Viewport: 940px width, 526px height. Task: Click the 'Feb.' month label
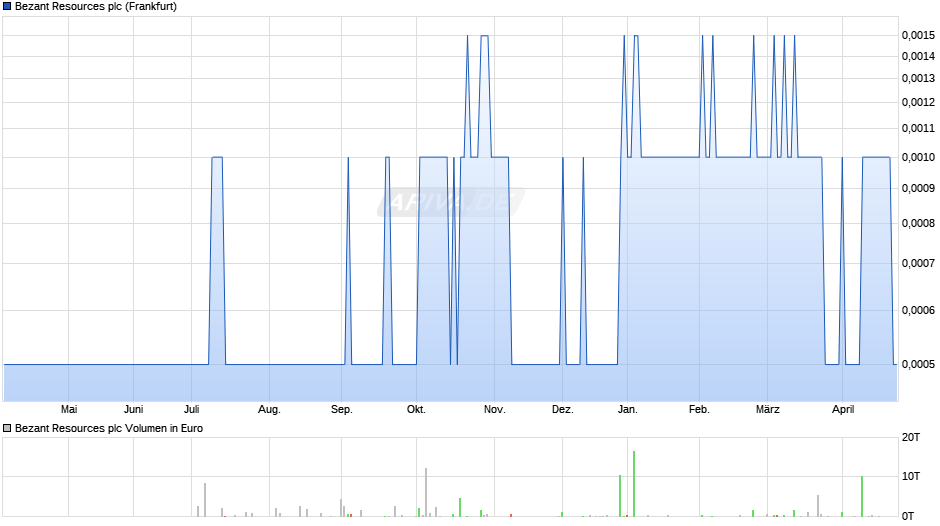[x=699, y=409]
